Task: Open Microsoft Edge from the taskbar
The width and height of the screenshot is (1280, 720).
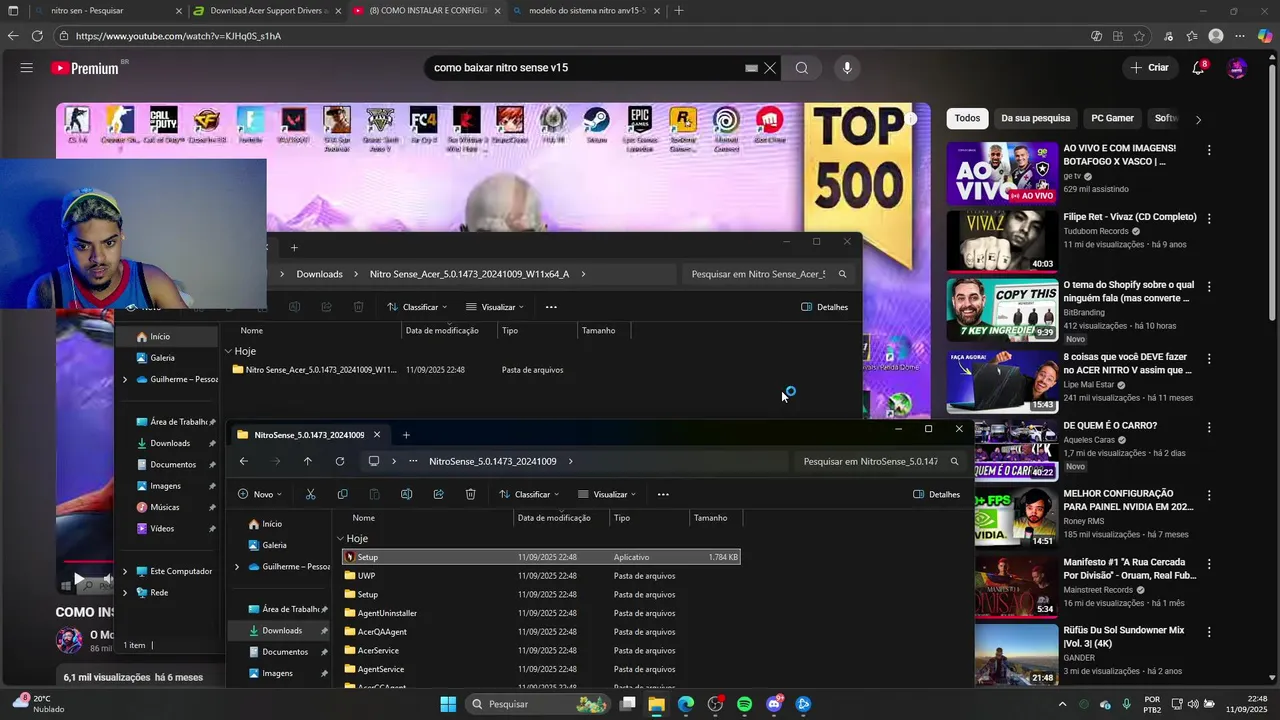Action: [685, 704]
